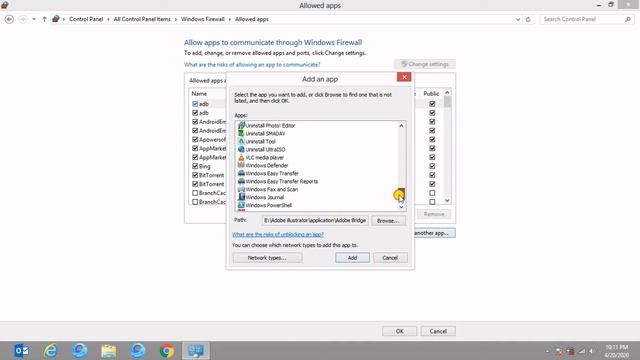Open the recent locations dropdown arrow

[34, 19]
